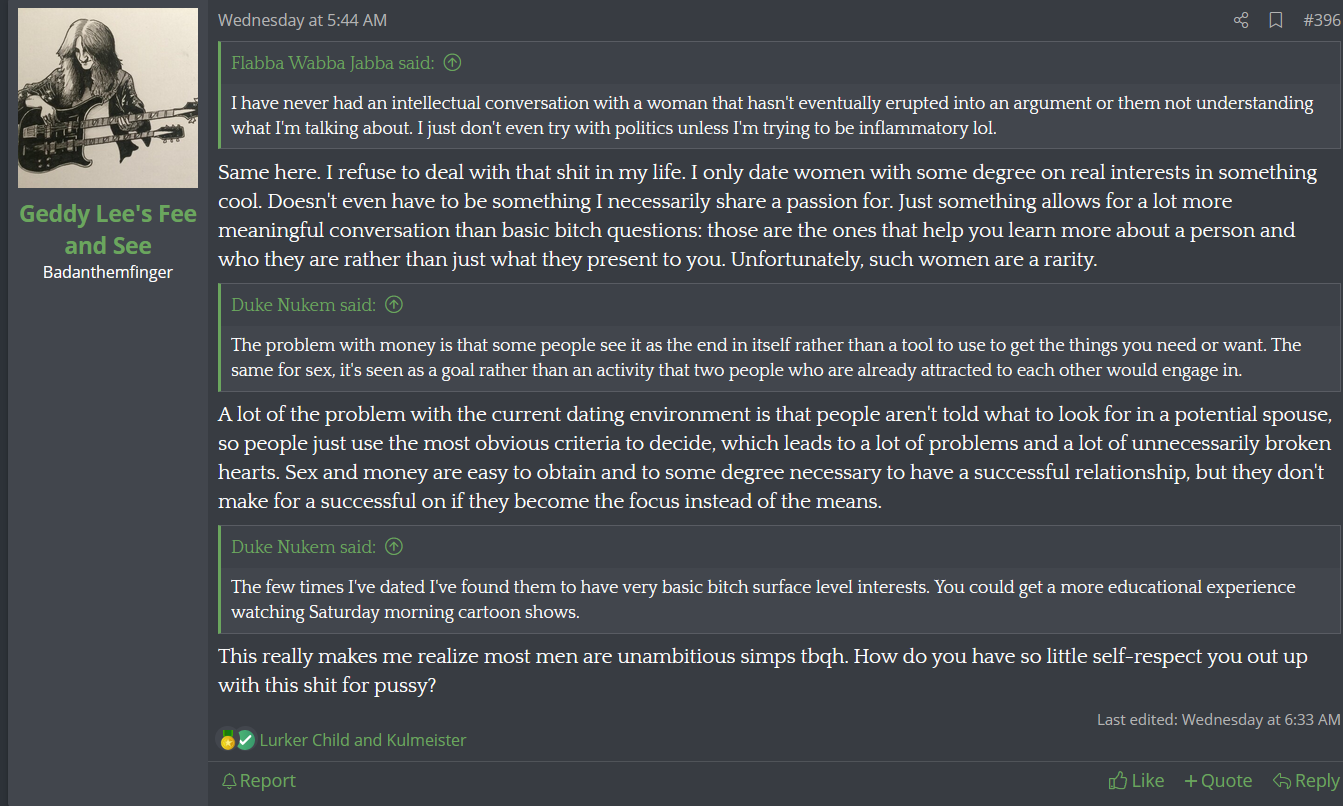The height and width of the screenshot is (806, 1343).
Task: Bookmark this forum post
Action: tap(1276, 20)
